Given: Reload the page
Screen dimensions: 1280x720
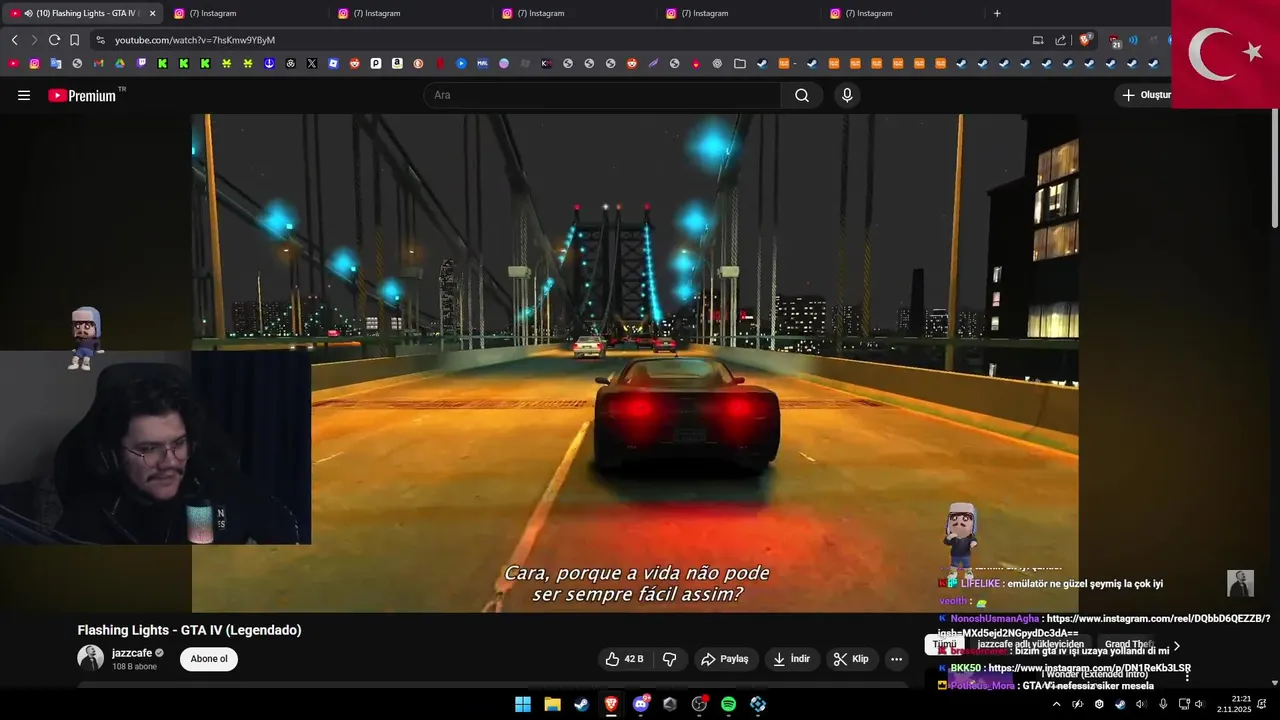Looking at the screenshot, I should [54, 40].
